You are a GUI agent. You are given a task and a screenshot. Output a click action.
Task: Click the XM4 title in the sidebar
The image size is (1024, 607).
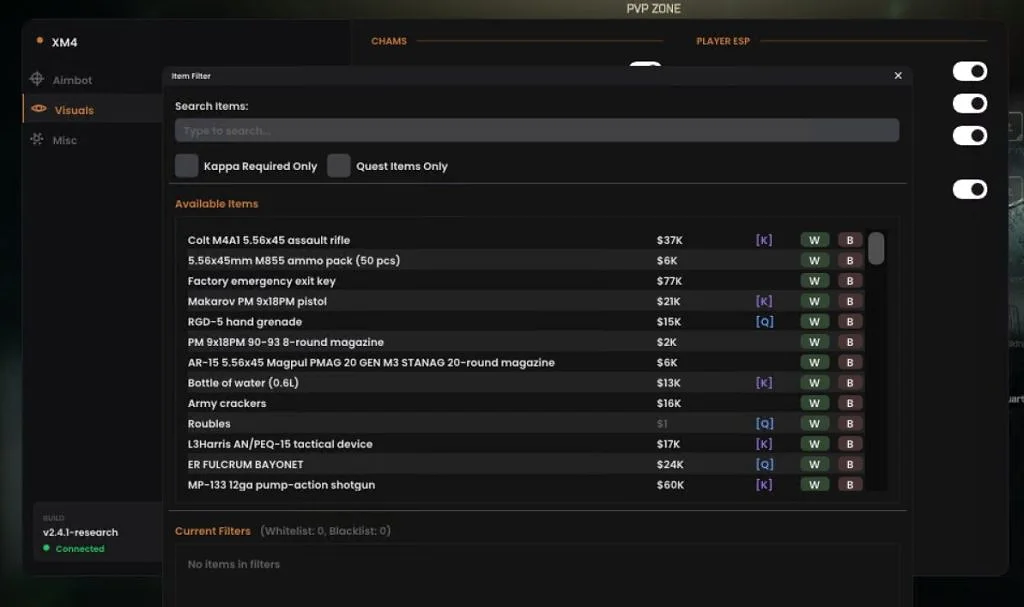(64, 42)
